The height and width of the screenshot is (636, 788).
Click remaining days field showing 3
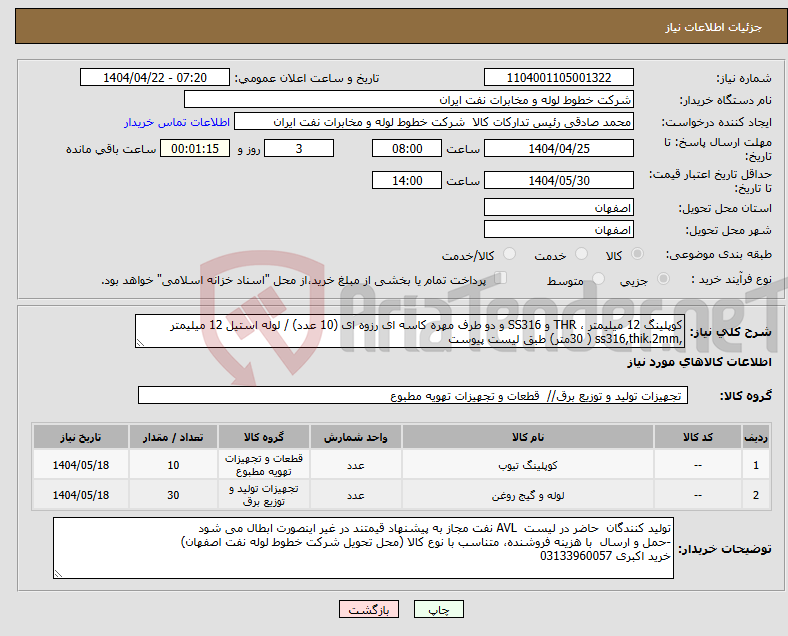pos(299,148)
